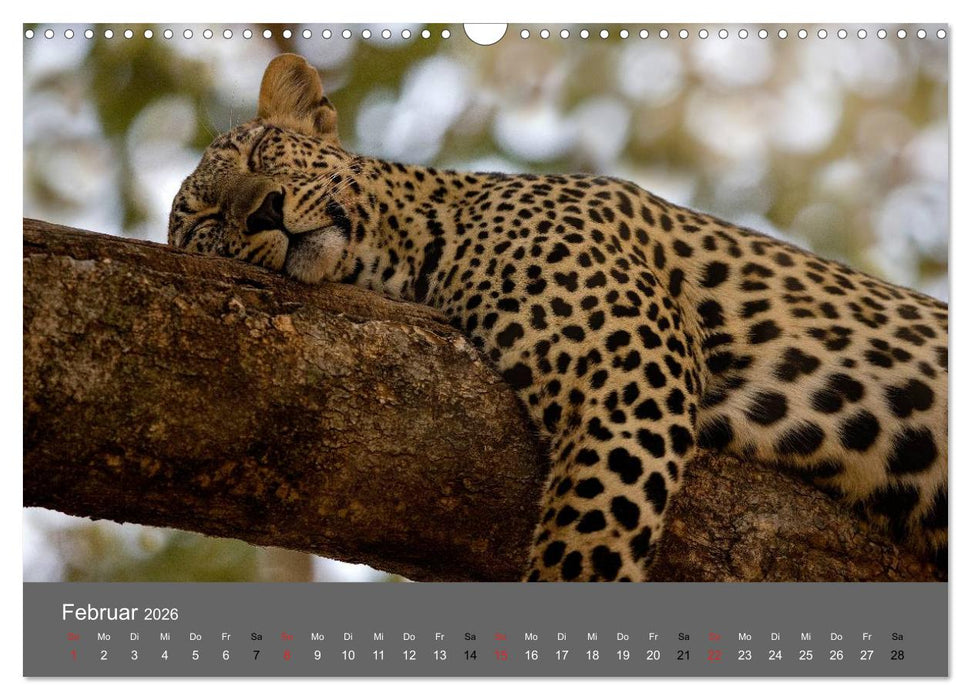Click the first 'So' weekday header
This screenshot has height=700, width=971.
tap(72, 635)
